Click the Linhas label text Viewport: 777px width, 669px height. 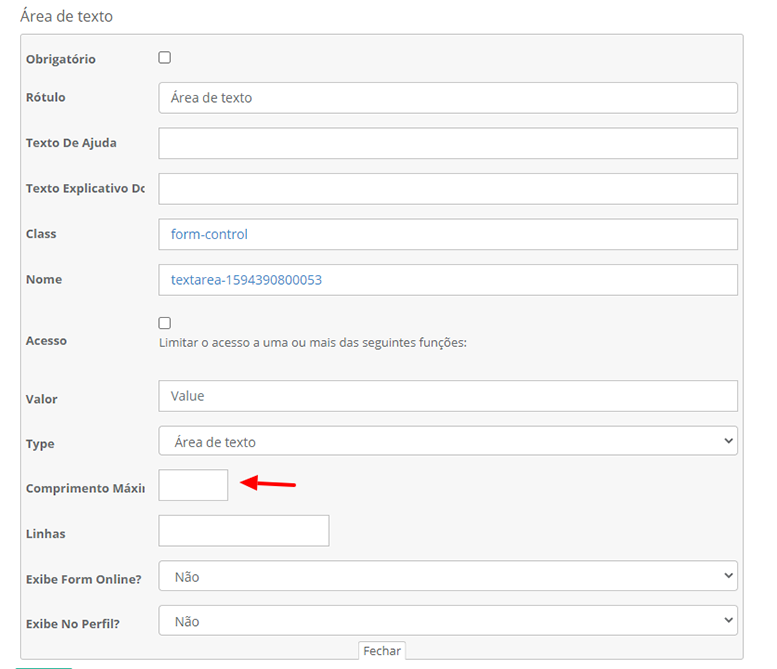click(x=46, y=534)
